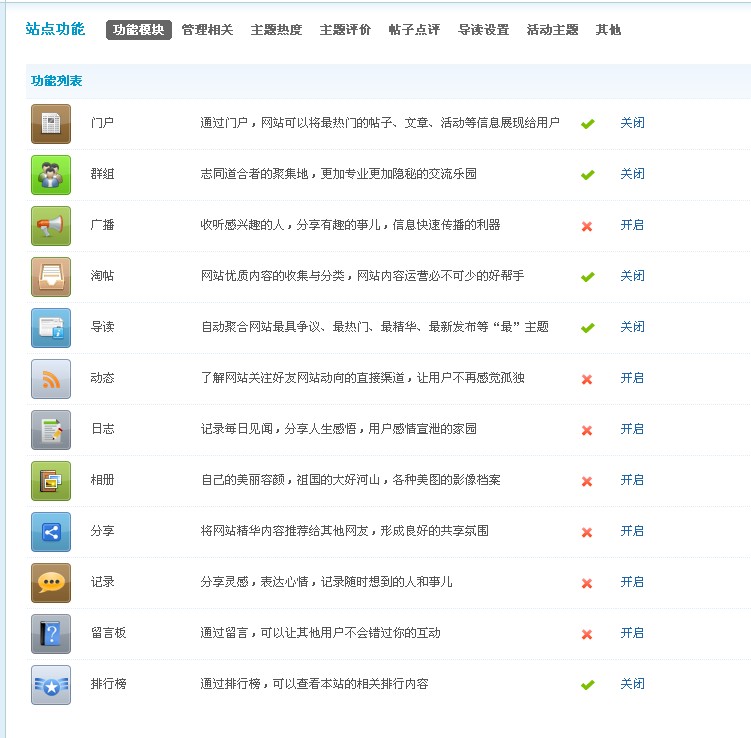
Task: Click the 广播 megaphone icon
Action: (51, 226)
